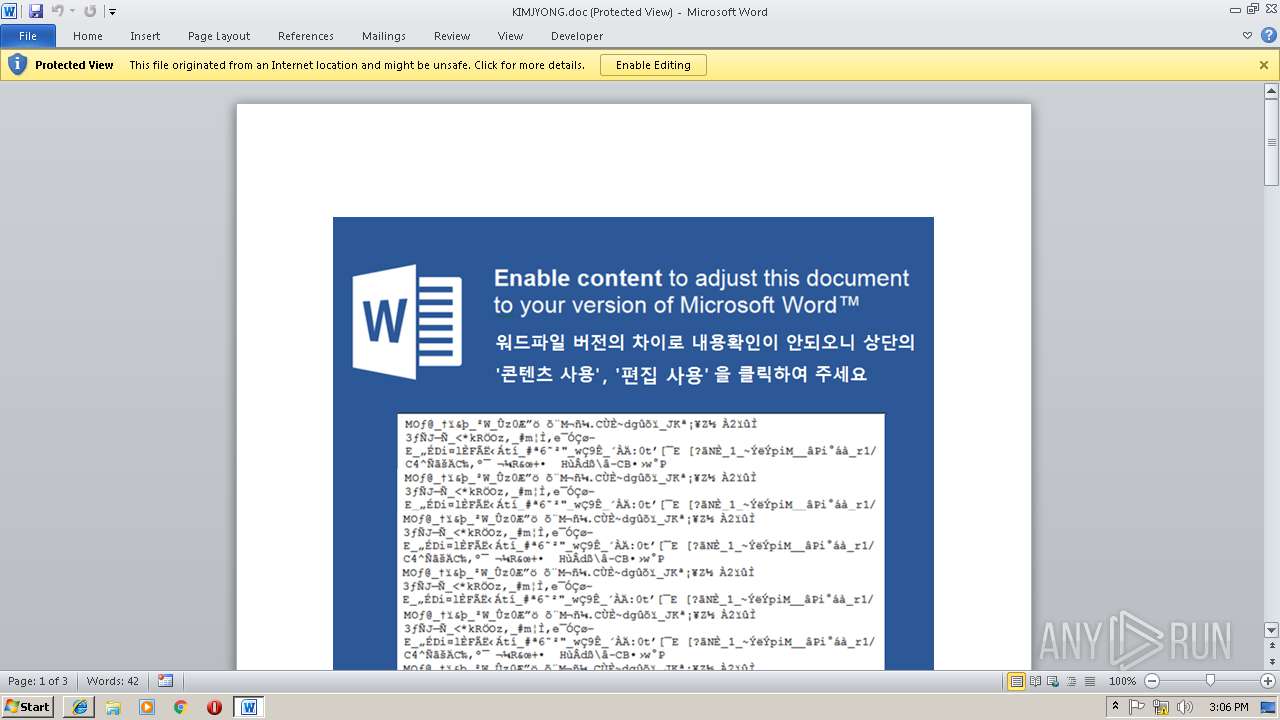The width and height of the screenshot is (1280, 720).
Task: Click the macro recording icon in status bar
Action: tap(166, 681)
